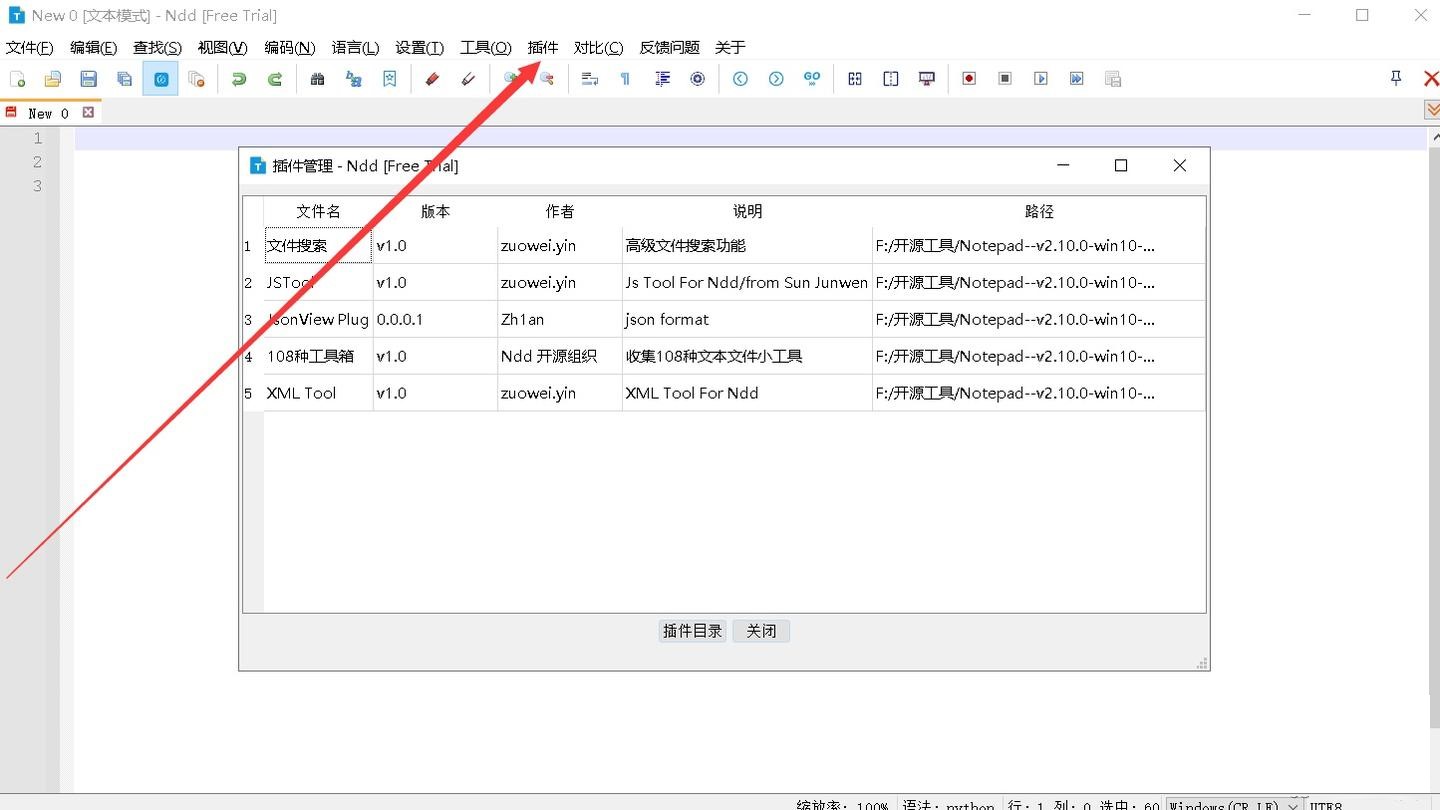Open the 插件 menu
The image size is (1440, 810).
pos(543,47)
